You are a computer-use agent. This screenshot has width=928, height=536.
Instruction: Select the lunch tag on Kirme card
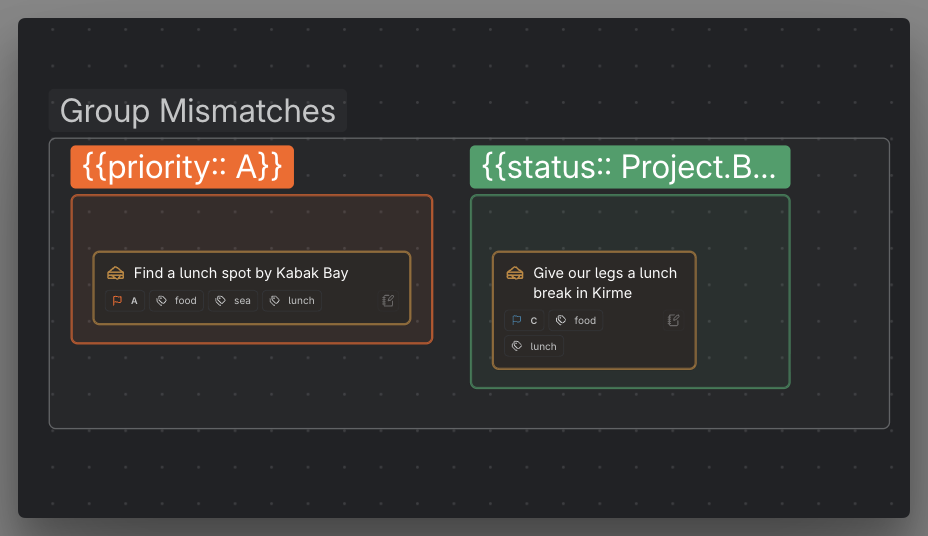pos(534,346)
